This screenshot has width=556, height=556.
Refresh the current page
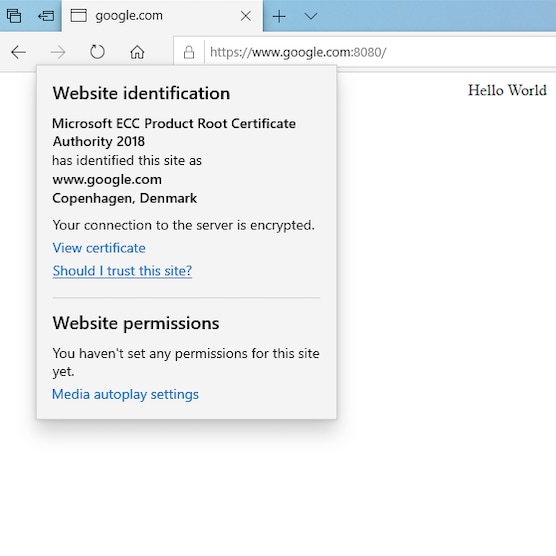[x=97, y=52]
